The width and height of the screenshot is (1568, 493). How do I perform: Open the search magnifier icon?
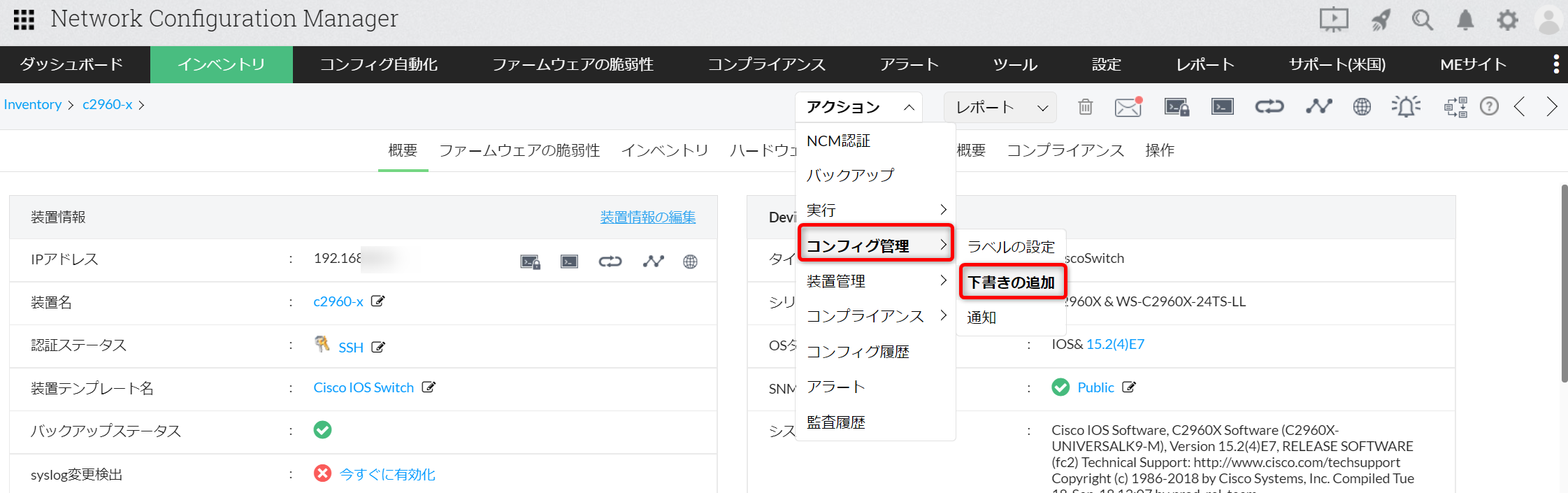1423,20
